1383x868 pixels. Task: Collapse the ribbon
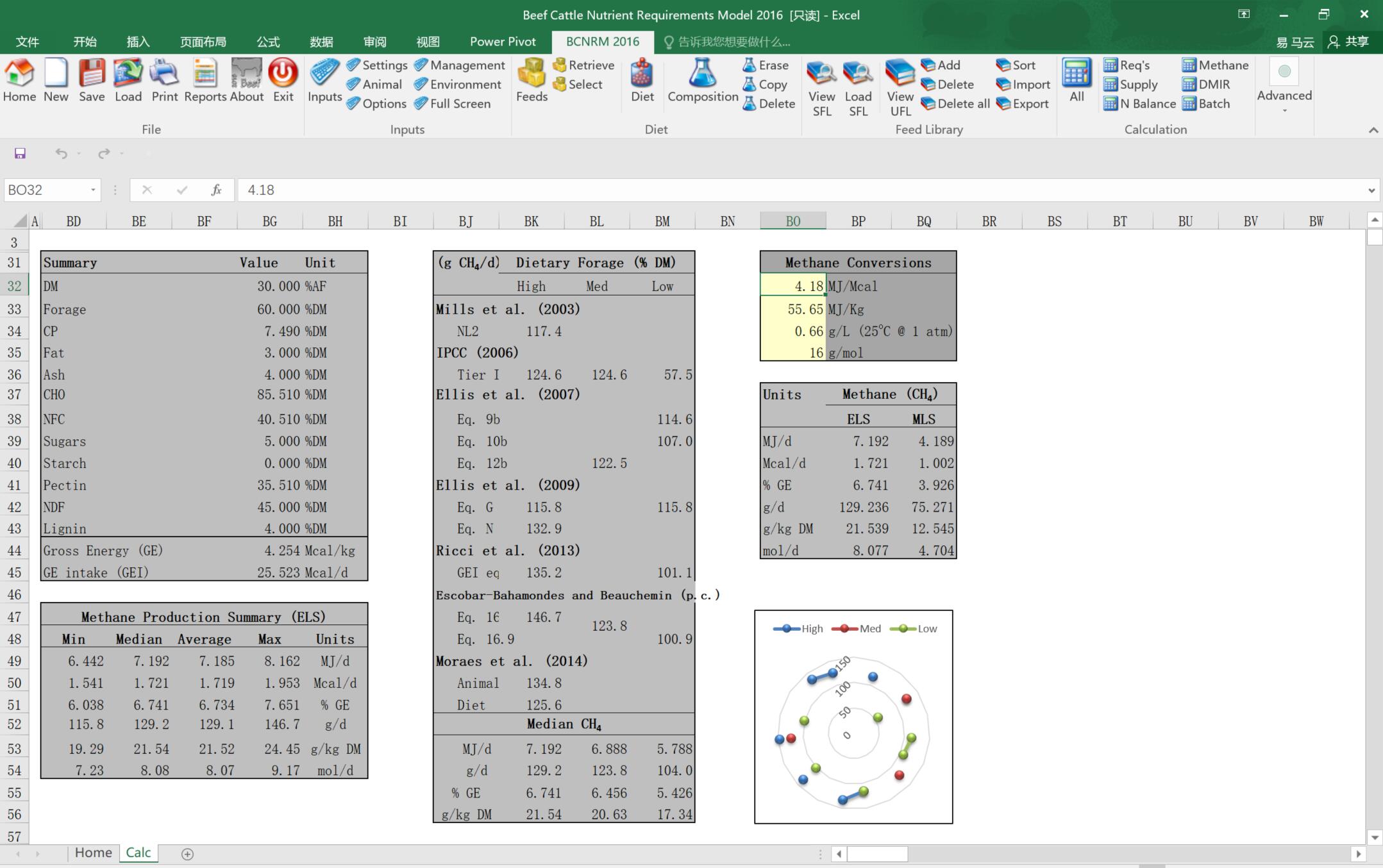pyautogui.click(x=1373, y=130)
